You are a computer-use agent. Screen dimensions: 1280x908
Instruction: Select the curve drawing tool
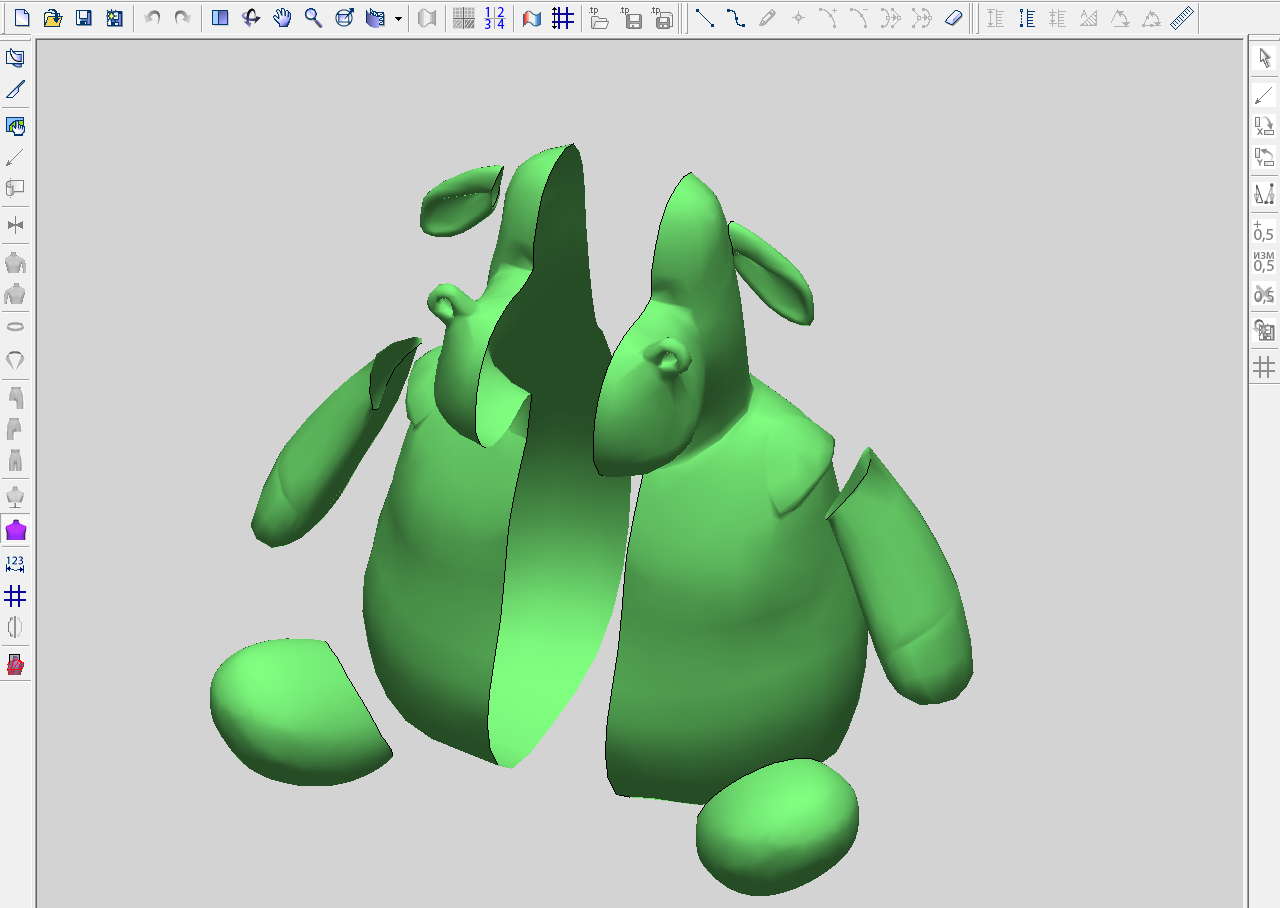[x=736, y=18]
